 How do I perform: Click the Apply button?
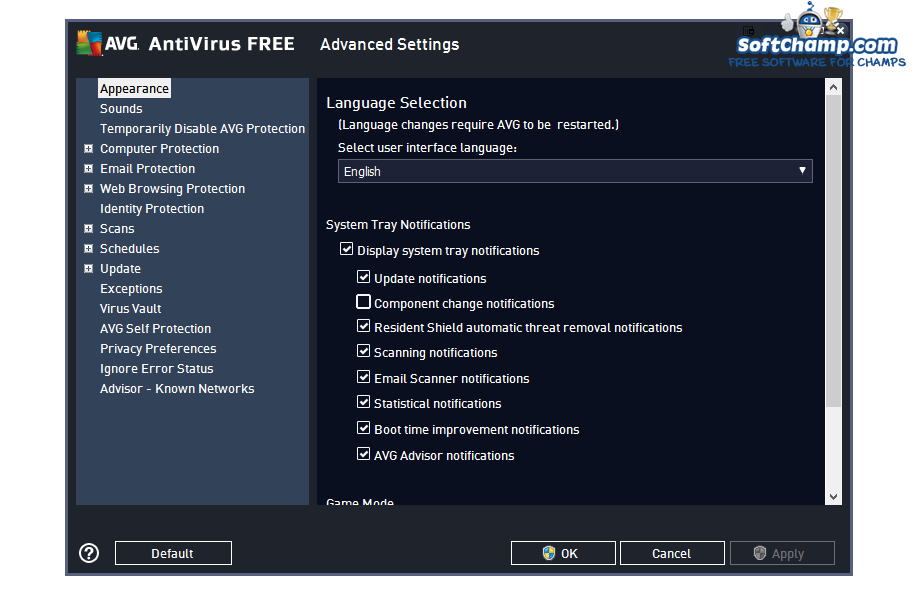[x=782, y=553]
